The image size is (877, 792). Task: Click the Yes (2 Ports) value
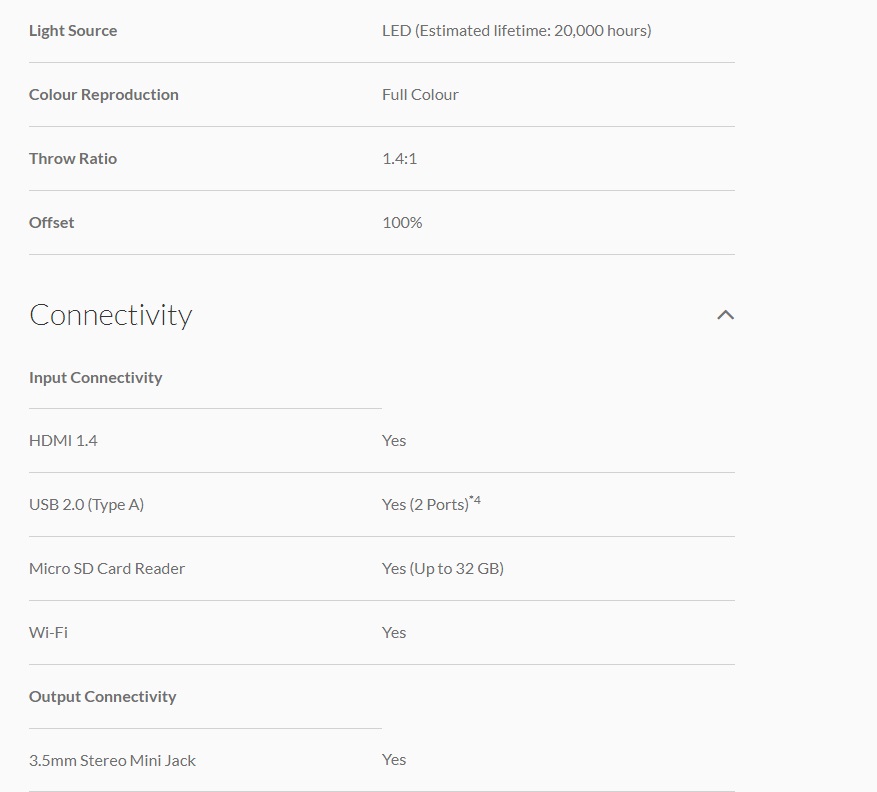[425, 505]
